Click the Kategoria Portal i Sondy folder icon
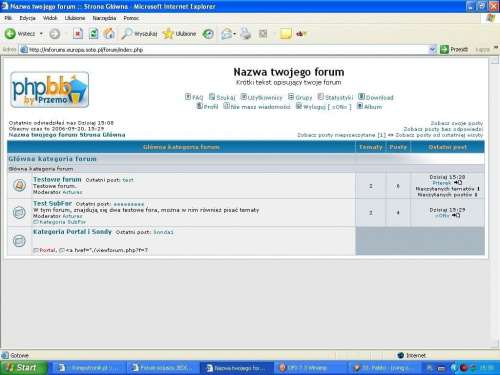Screen dimensions: 500x375 pyautogui.click(x=19, y=241)
